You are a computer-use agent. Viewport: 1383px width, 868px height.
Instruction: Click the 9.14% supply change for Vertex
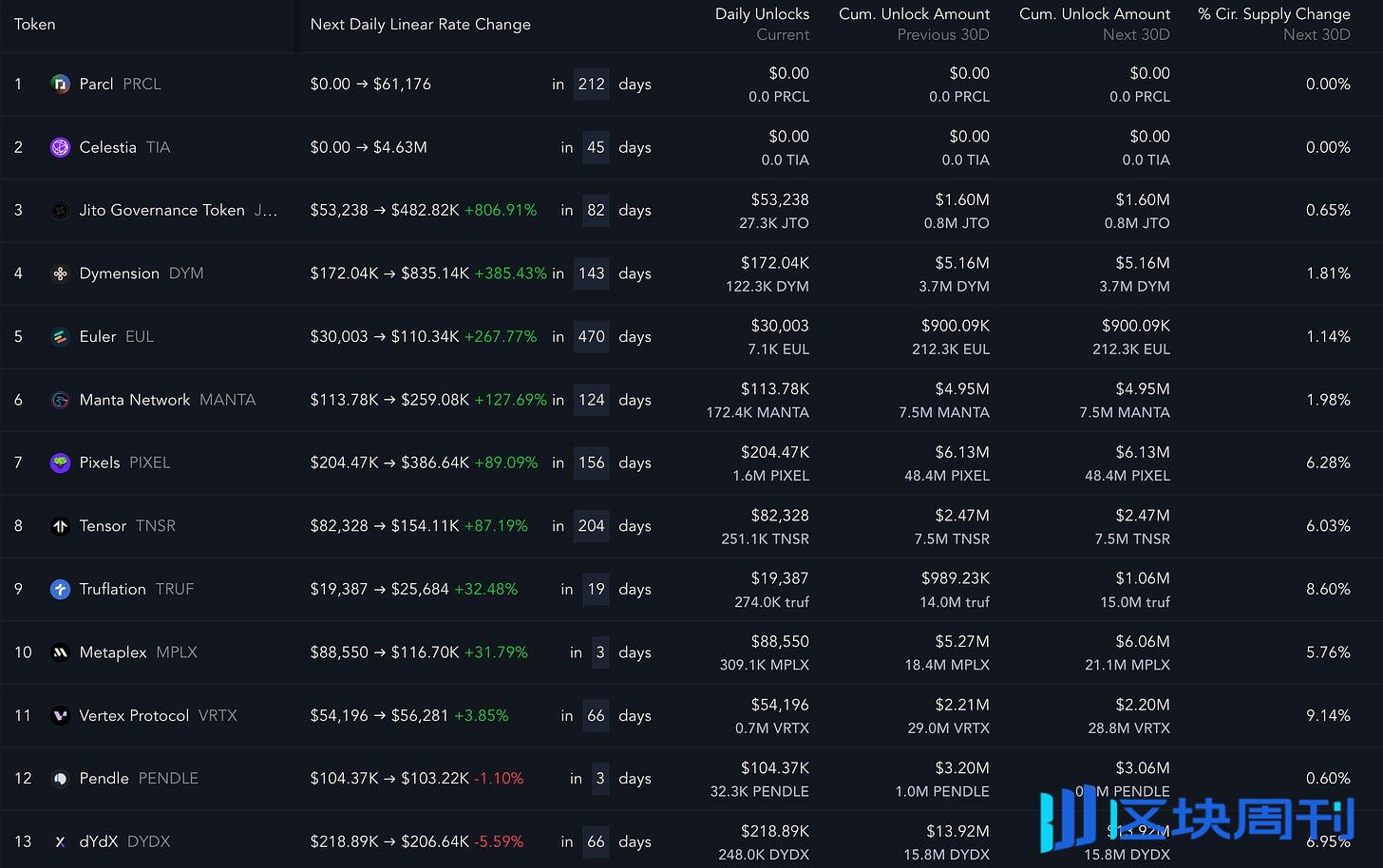point(1328,716)
